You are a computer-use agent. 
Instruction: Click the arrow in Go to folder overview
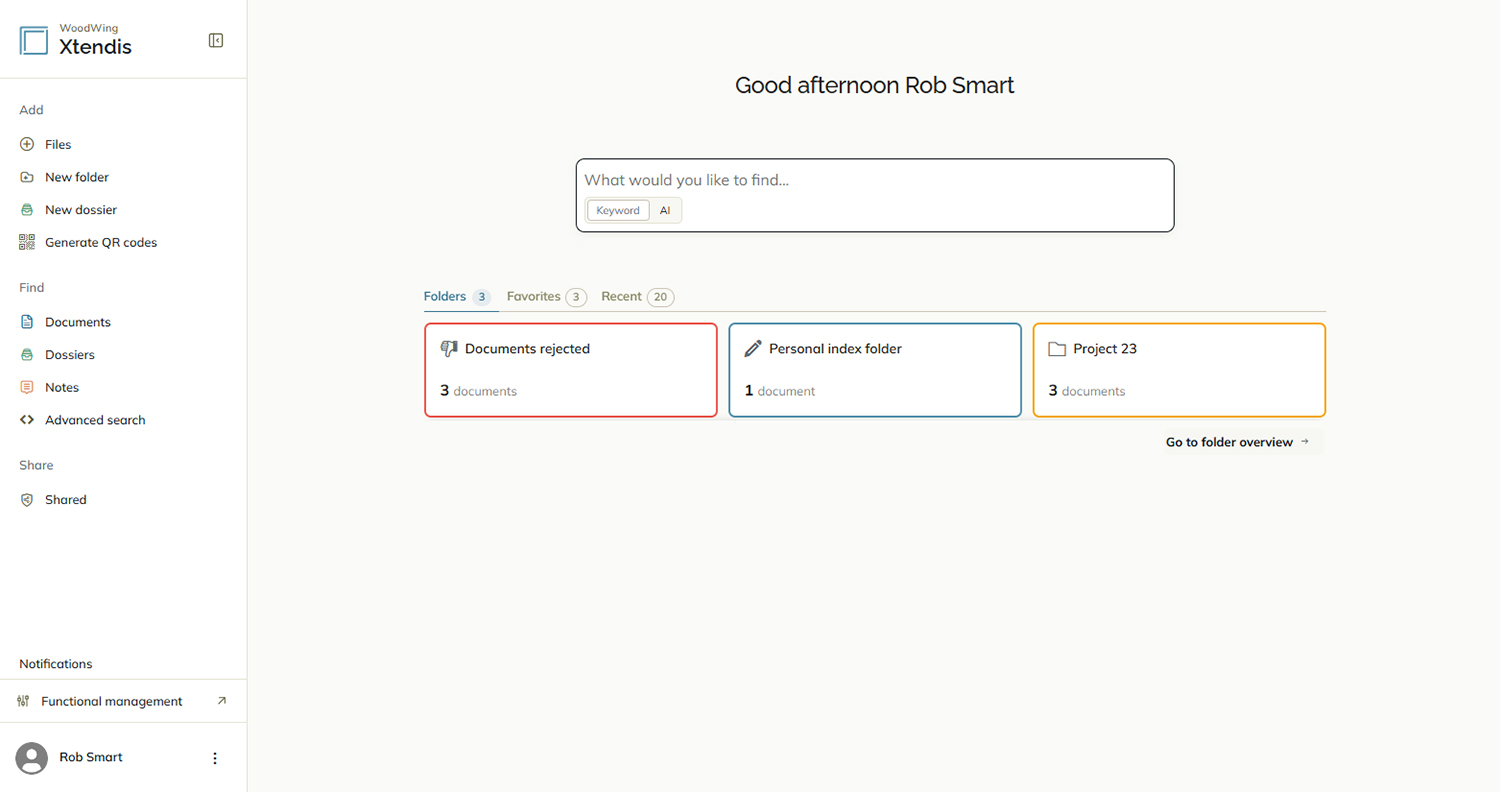[x=1305, y=441]
